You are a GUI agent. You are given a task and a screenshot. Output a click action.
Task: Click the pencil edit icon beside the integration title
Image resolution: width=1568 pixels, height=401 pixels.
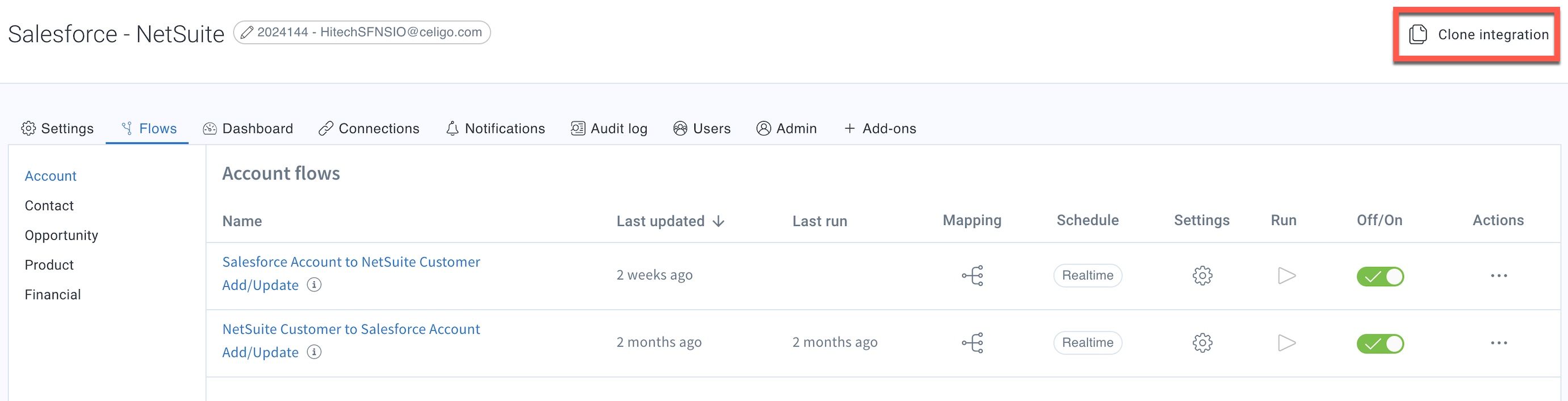[x=246, y=32]
